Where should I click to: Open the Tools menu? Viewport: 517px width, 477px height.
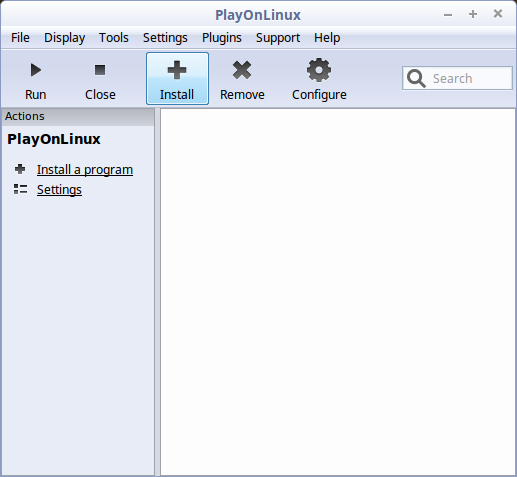[114, 38]
